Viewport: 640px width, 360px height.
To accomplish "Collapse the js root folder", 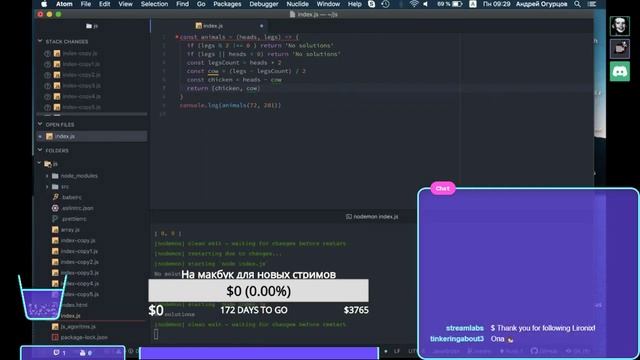I will point(40,163).
